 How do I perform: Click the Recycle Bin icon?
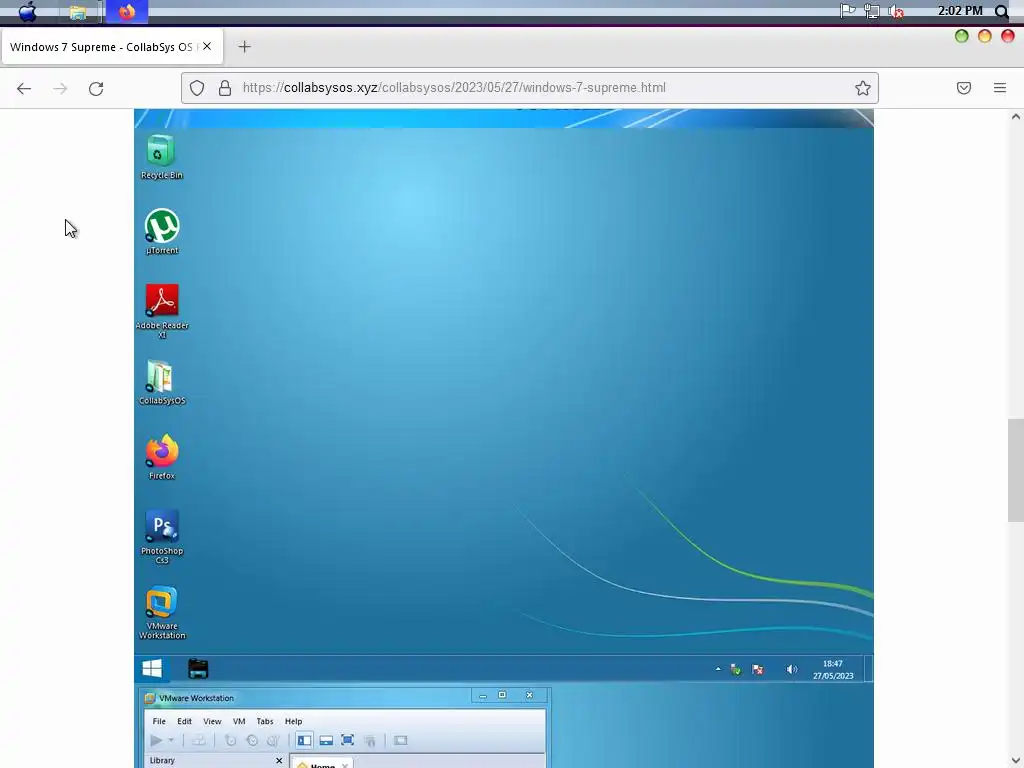pyautogui.click(x=161, y=157)
